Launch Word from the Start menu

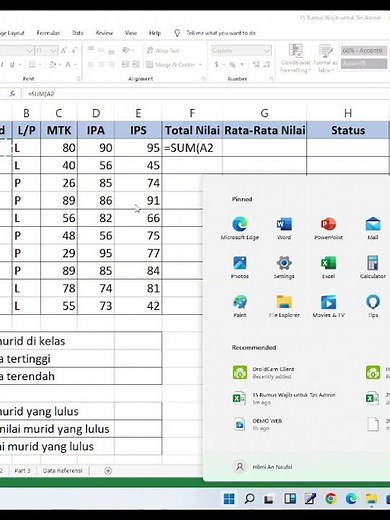point(284,228)
